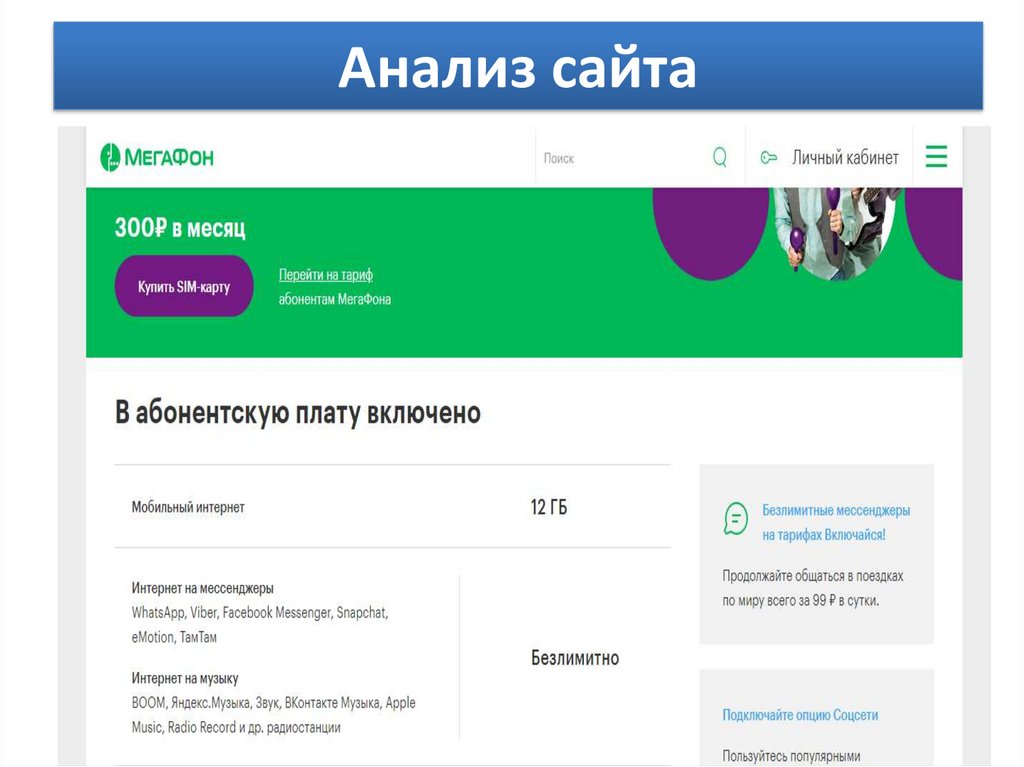Screen dimensions: 1024x767
Task: Follow the Перейти на тариф link
Action: point(326,274)
